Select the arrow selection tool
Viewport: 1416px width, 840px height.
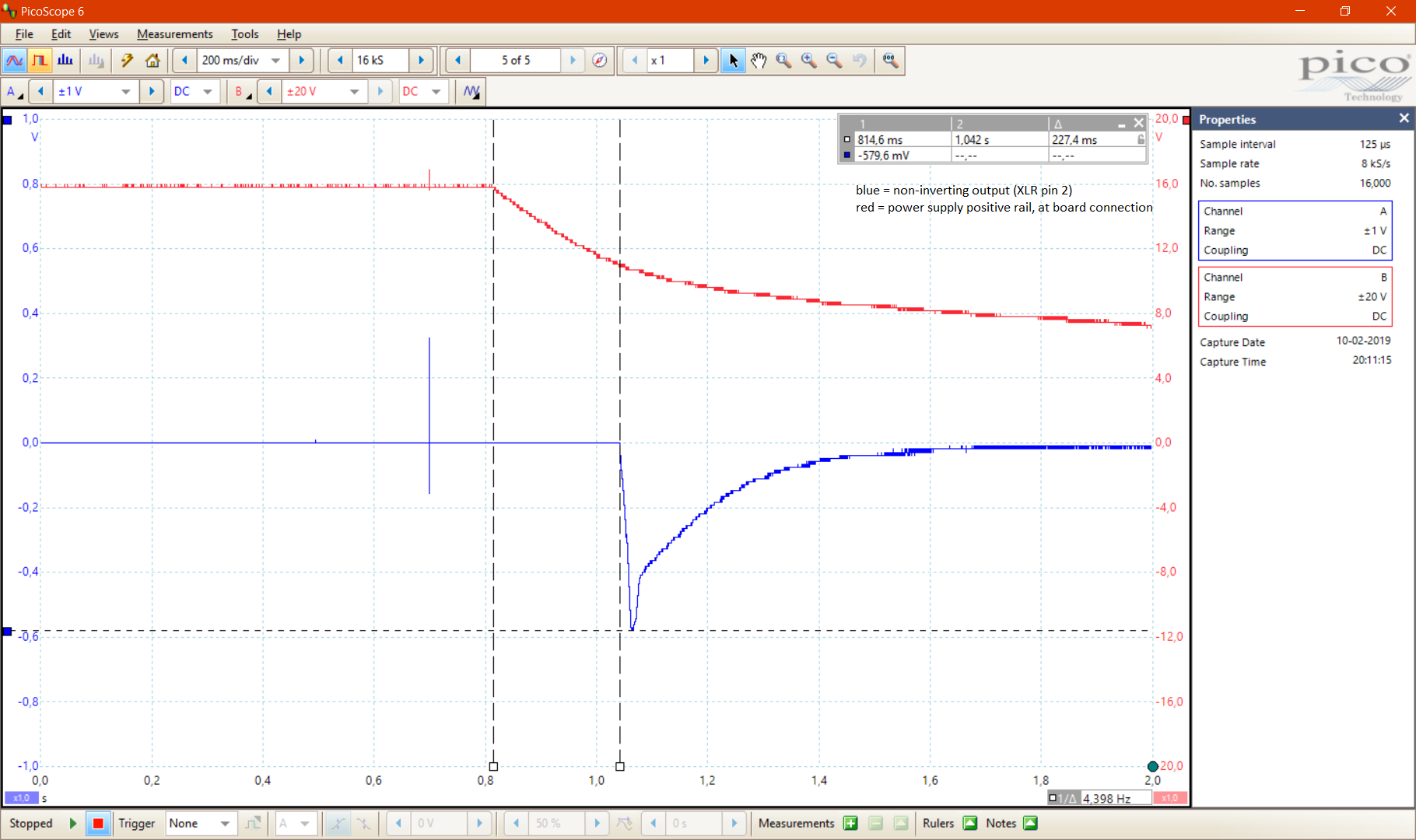733,60
